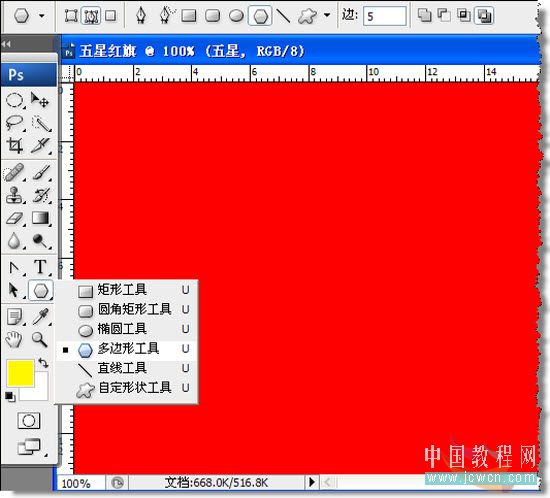
Task: Select the Blur tool
Action: point(15,241)
